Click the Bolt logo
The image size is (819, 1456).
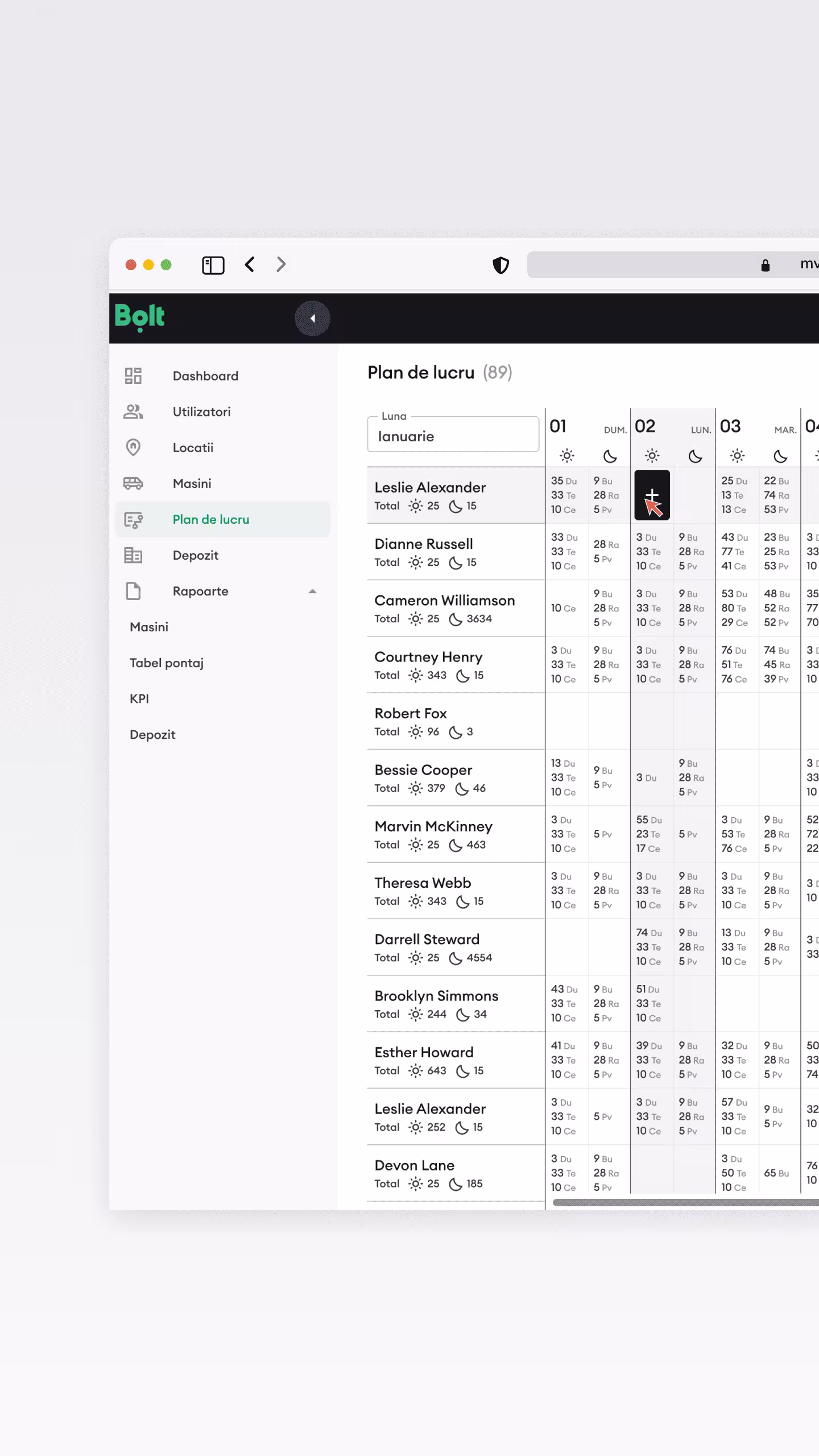[x=139, y=317]
